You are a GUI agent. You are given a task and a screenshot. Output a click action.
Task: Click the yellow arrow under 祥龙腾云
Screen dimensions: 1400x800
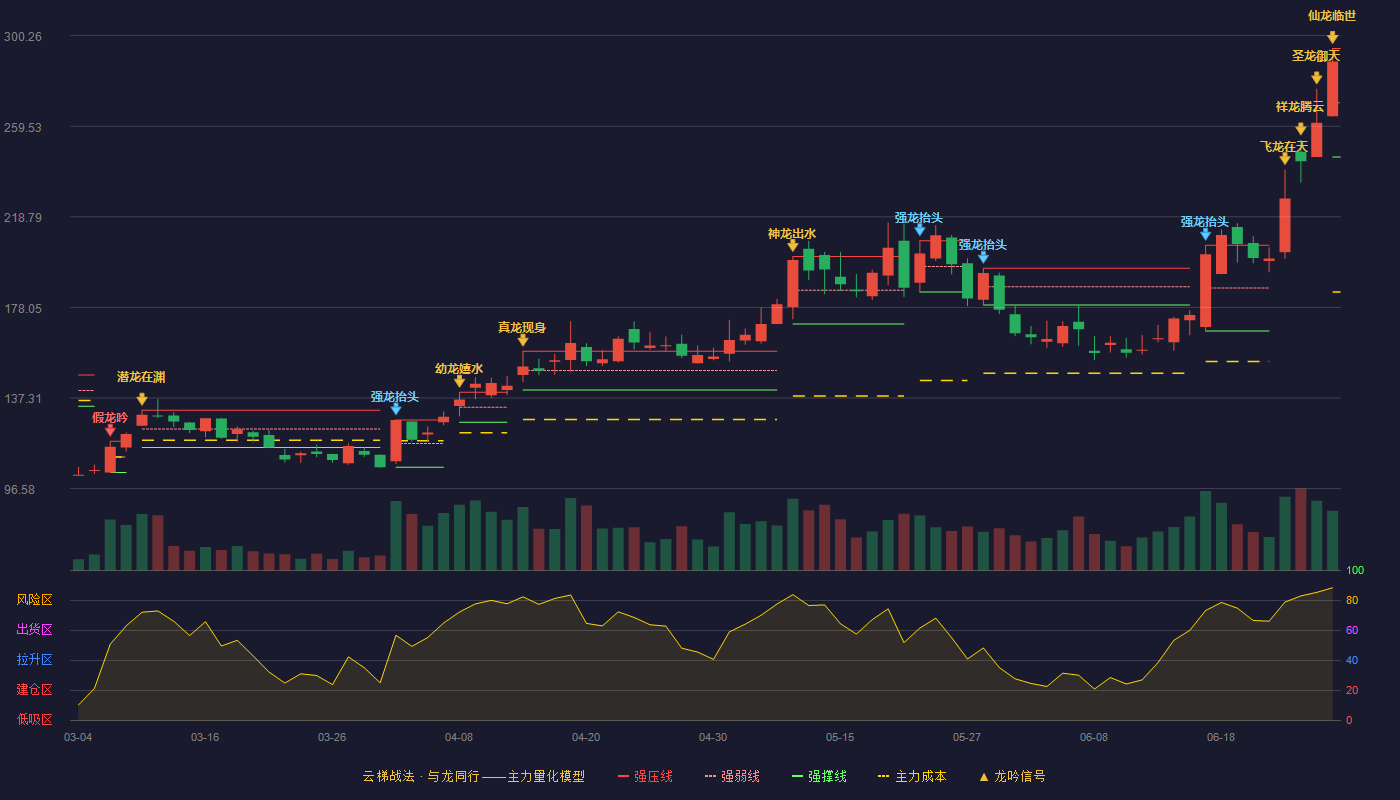point(1301,129)
